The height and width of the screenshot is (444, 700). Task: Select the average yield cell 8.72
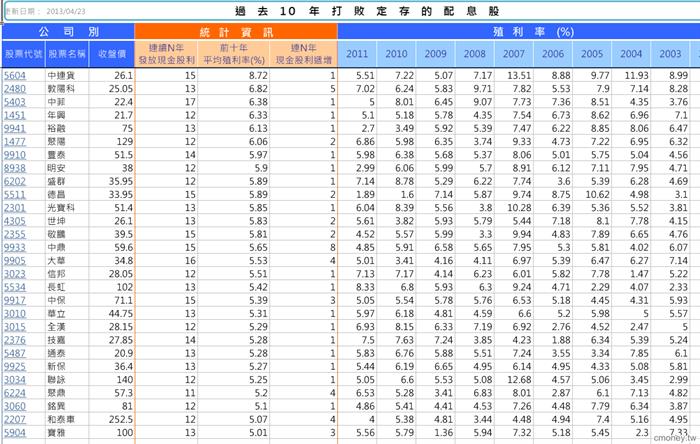coord(234,75)
